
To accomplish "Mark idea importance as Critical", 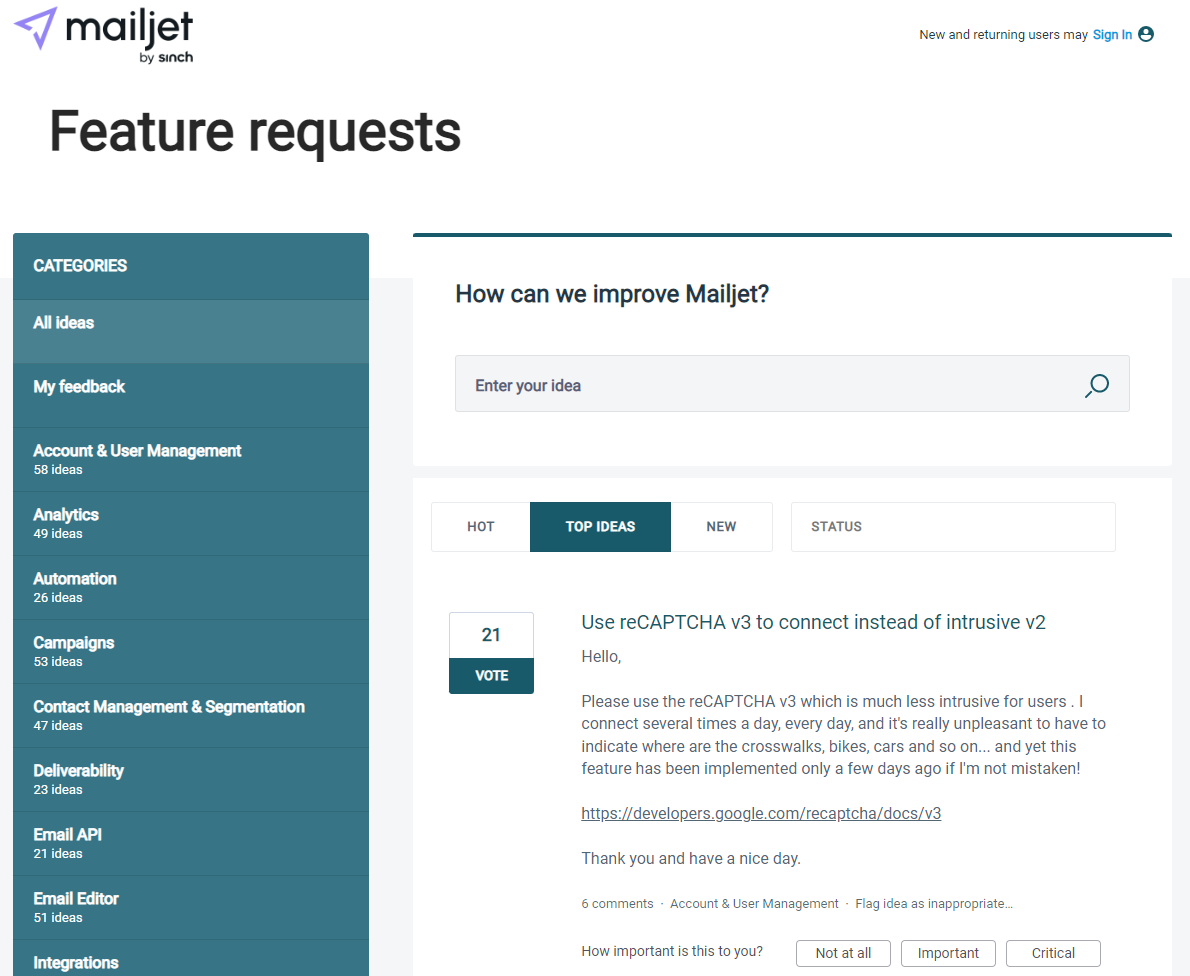I will pos(1053,953).
